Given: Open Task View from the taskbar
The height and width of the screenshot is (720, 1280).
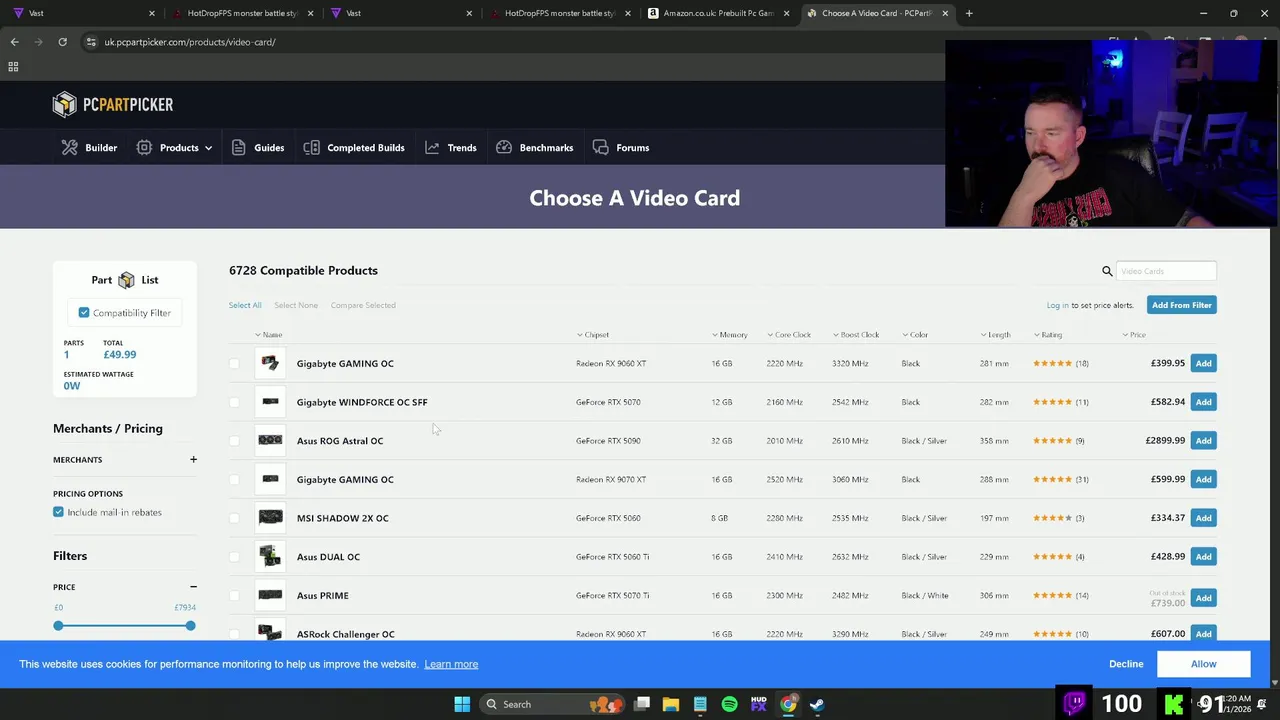Looking at the screenshot, I should pyautogui.click(x=642, y=704).
